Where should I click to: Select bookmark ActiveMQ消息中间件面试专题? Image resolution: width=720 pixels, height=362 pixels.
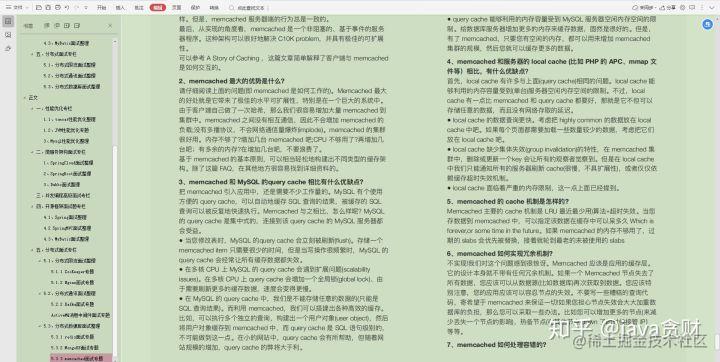(x=80, y=315)
